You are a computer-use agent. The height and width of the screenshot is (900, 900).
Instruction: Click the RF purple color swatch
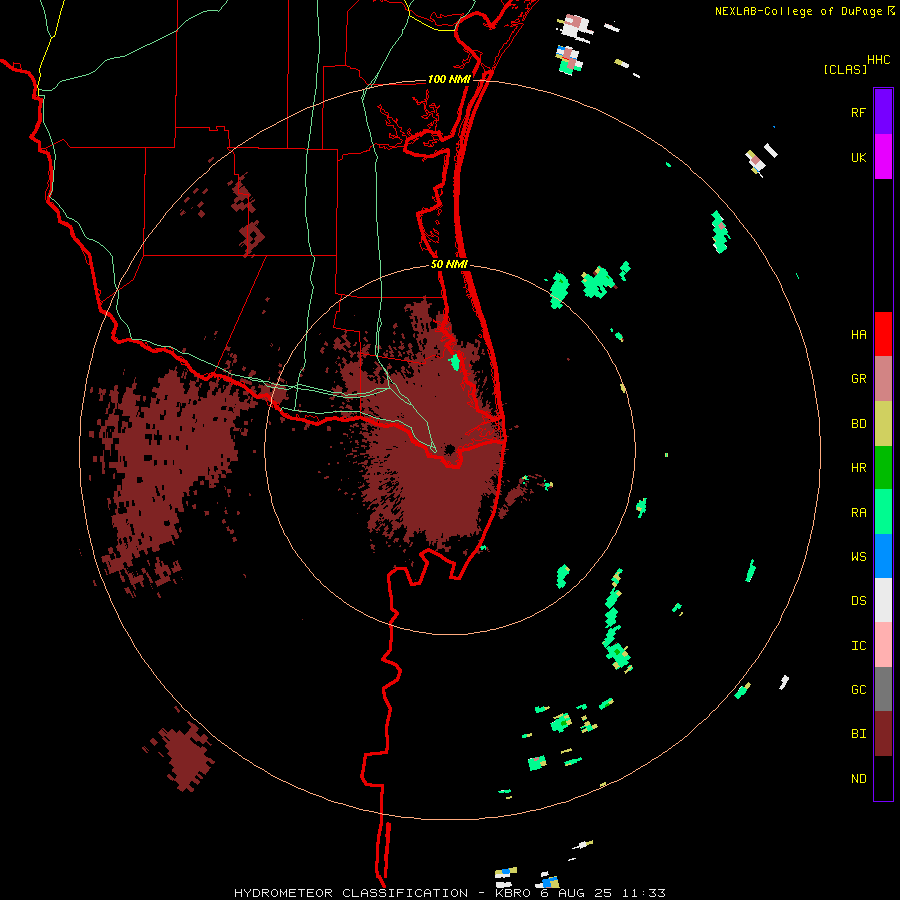tap(883, 112)
